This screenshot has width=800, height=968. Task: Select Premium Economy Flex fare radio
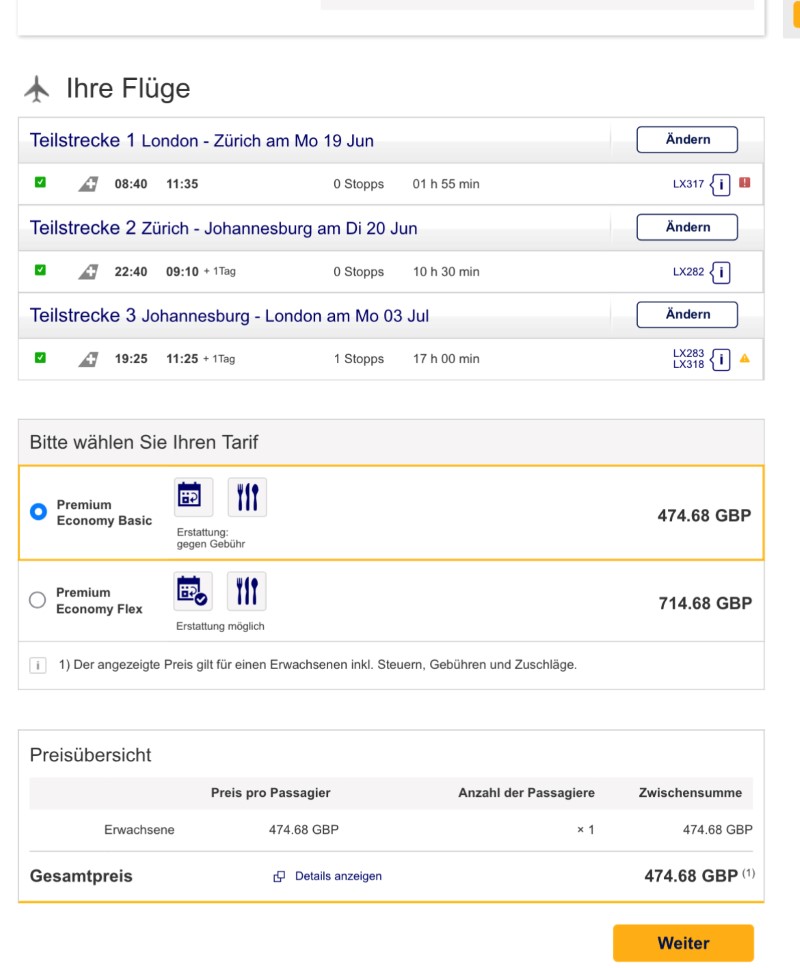(x=38, y=599)
